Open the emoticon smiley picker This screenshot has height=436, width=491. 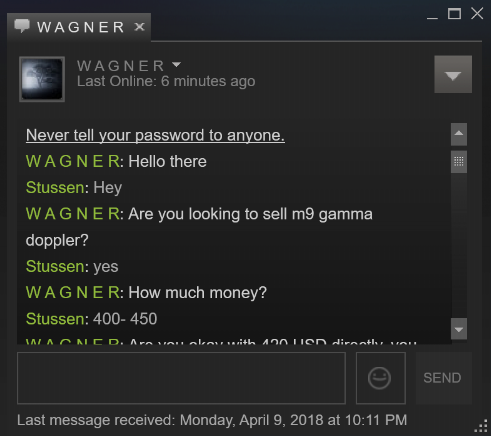[381, 378]
